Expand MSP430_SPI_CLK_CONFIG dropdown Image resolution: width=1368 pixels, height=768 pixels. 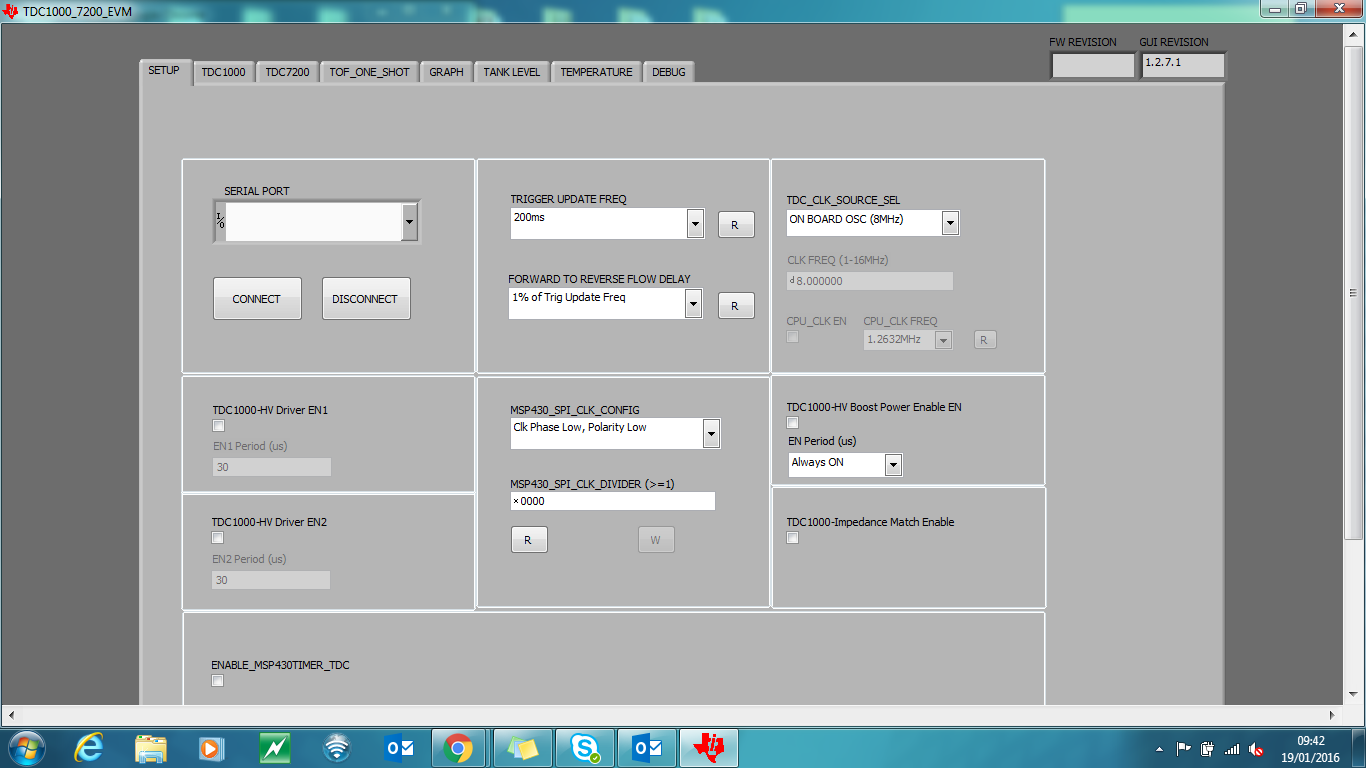(711, 434)
